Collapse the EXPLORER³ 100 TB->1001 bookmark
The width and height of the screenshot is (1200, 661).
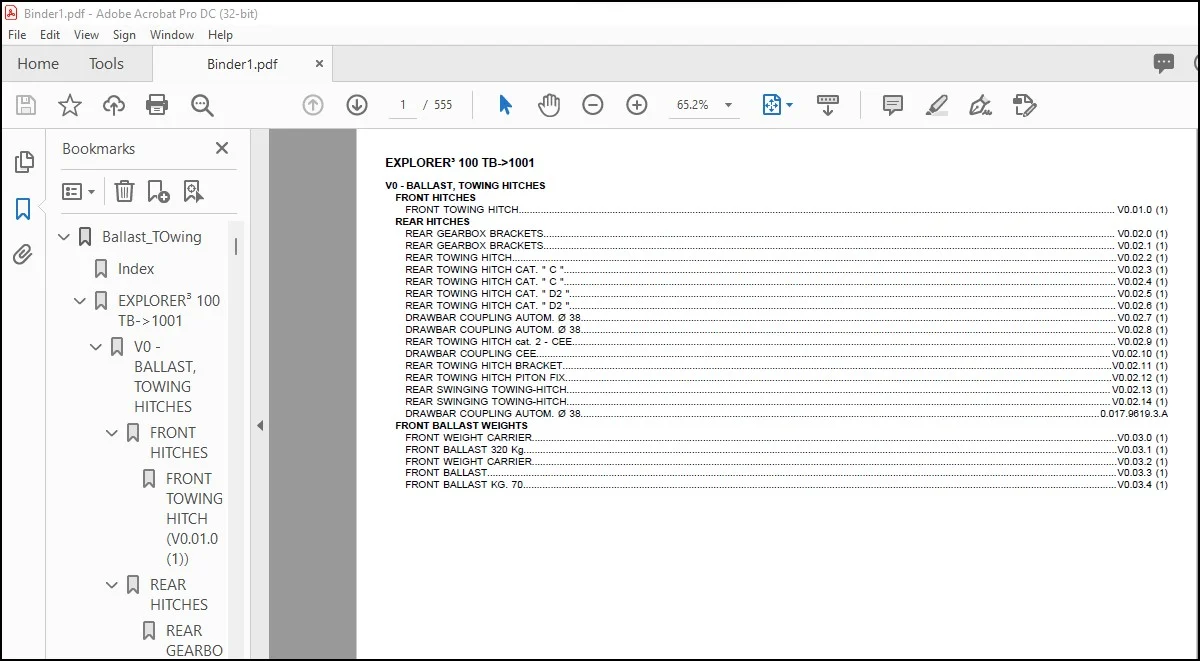pyautogui.click(x=81, y=301)
